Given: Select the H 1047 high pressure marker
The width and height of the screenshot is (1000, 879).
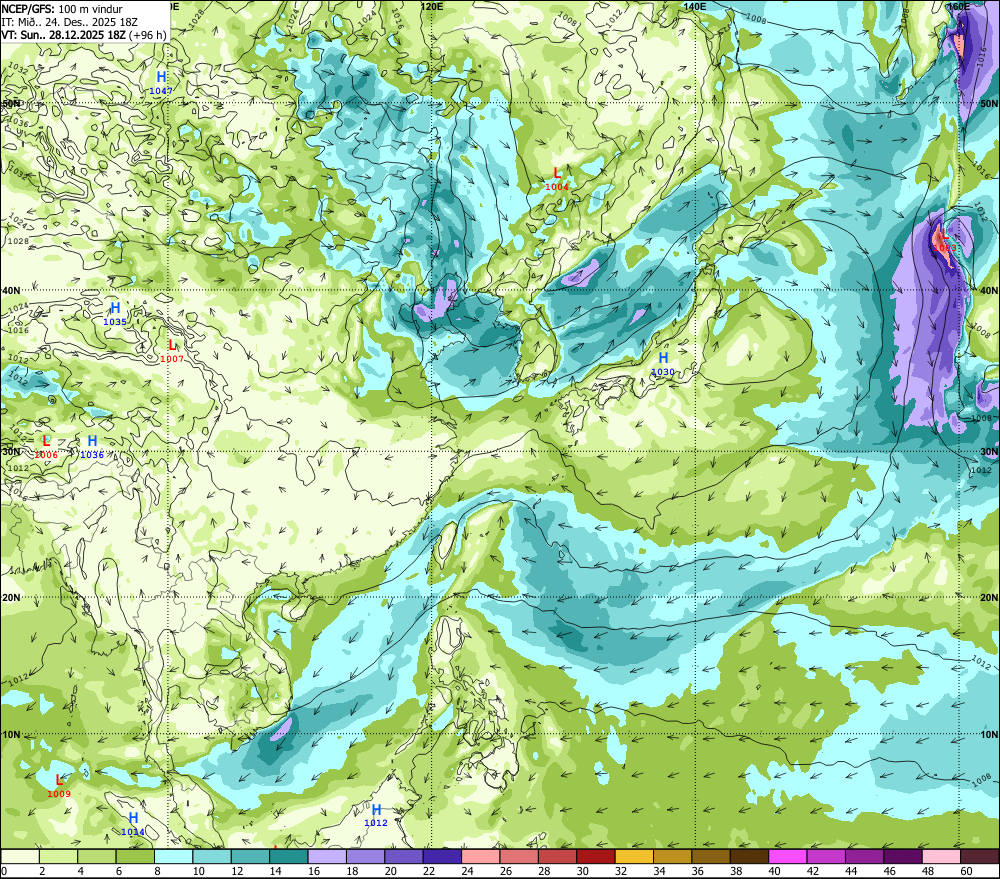Looking at the screenshot, I should tap(161, 84).
